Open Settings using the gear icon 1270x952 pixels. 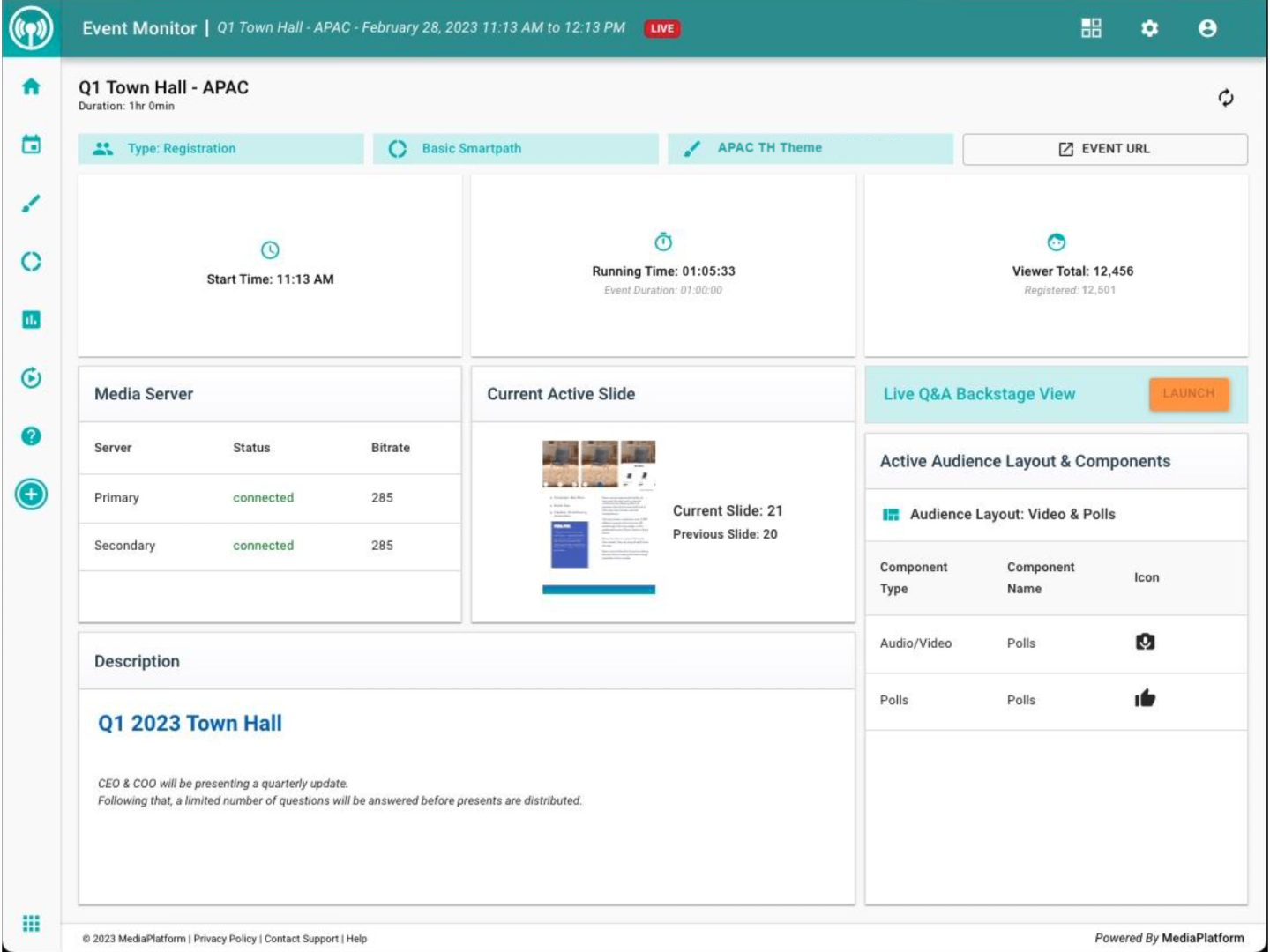tap(1150, 27)
